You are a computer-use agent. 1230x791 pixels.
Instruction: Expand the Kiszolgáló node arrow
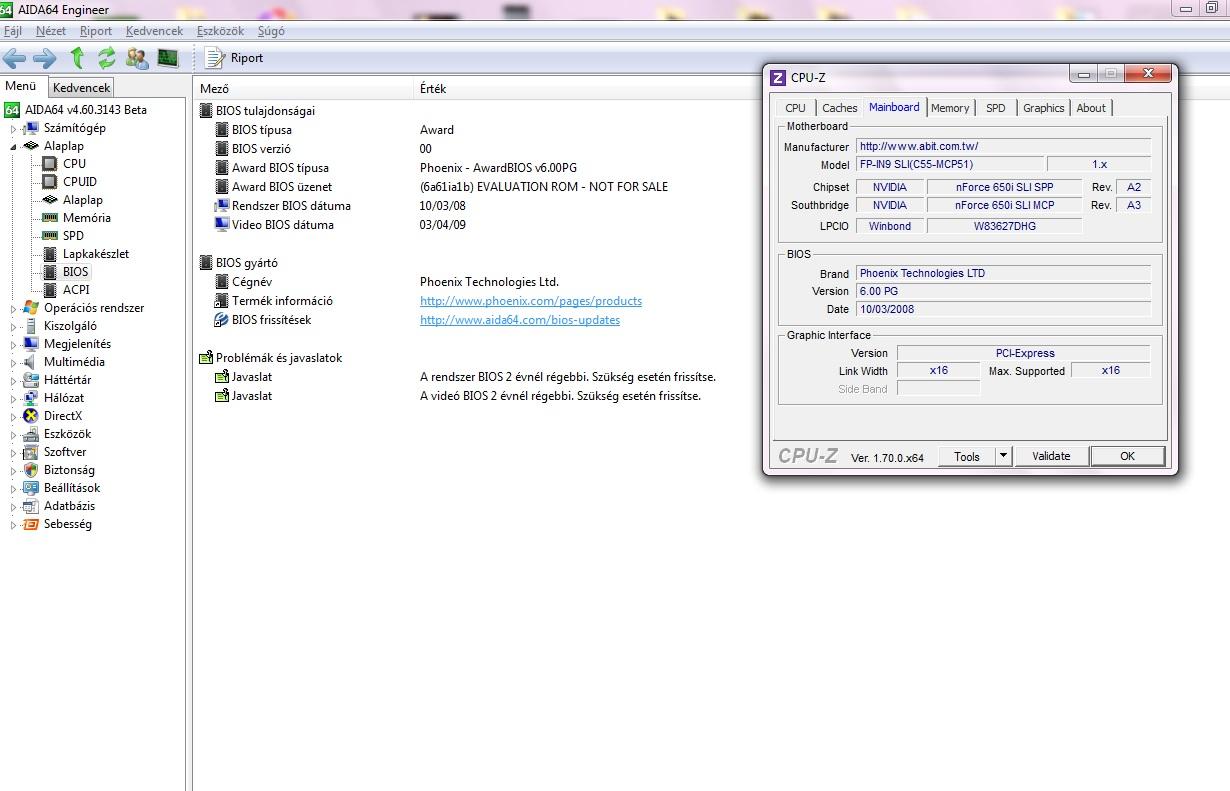(13, 327)
